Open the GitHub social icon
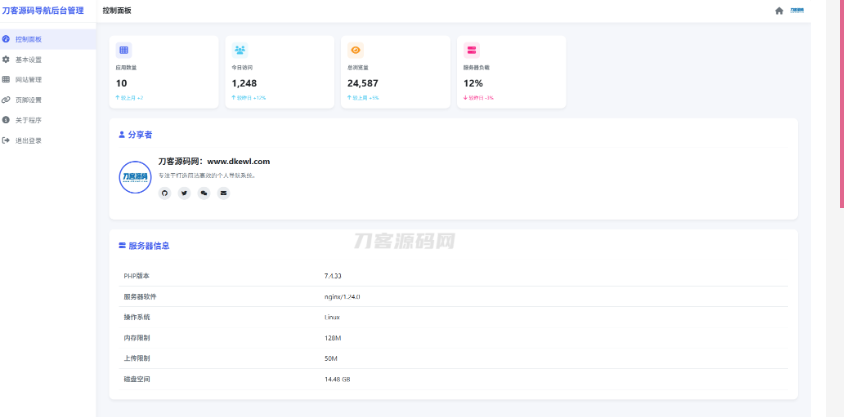The width and height of the screenshot is (844, 417). coord(165,193)
